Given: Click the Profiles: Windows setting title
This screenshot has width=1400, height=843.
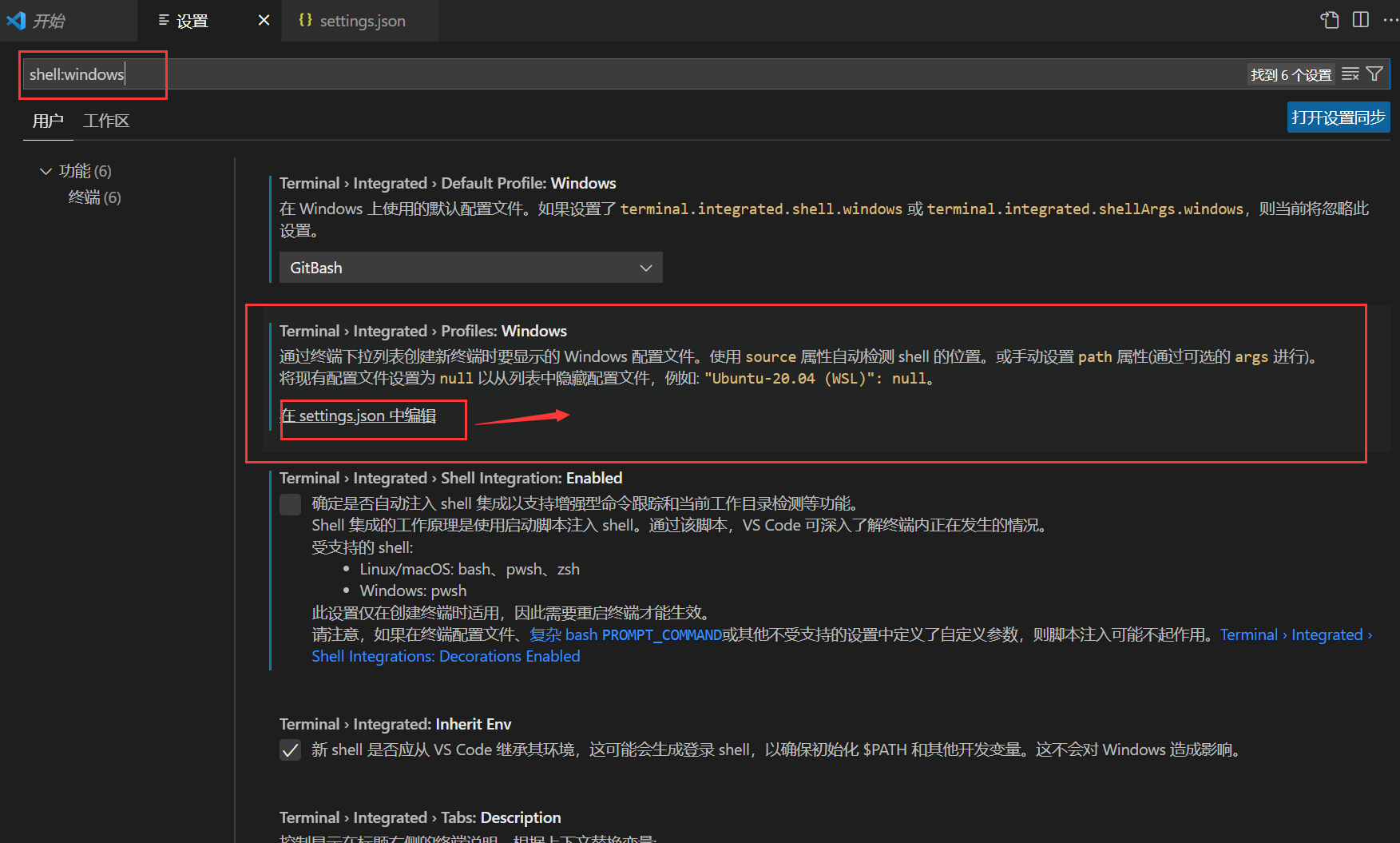Looking at the screenshot, I should tap(423, 331).
